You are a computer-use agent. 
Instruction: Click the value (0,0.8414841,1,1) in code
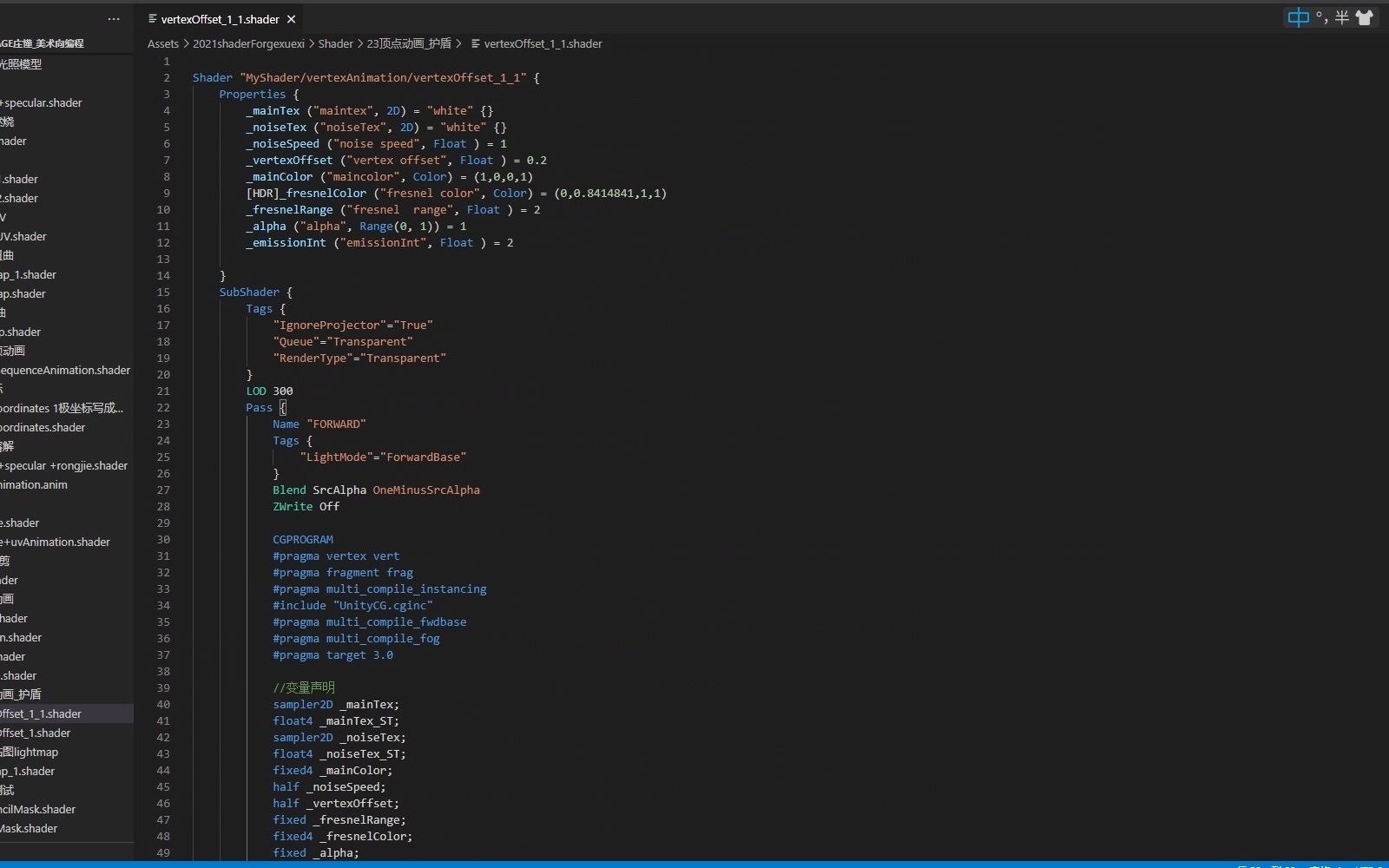pos(610,193)
